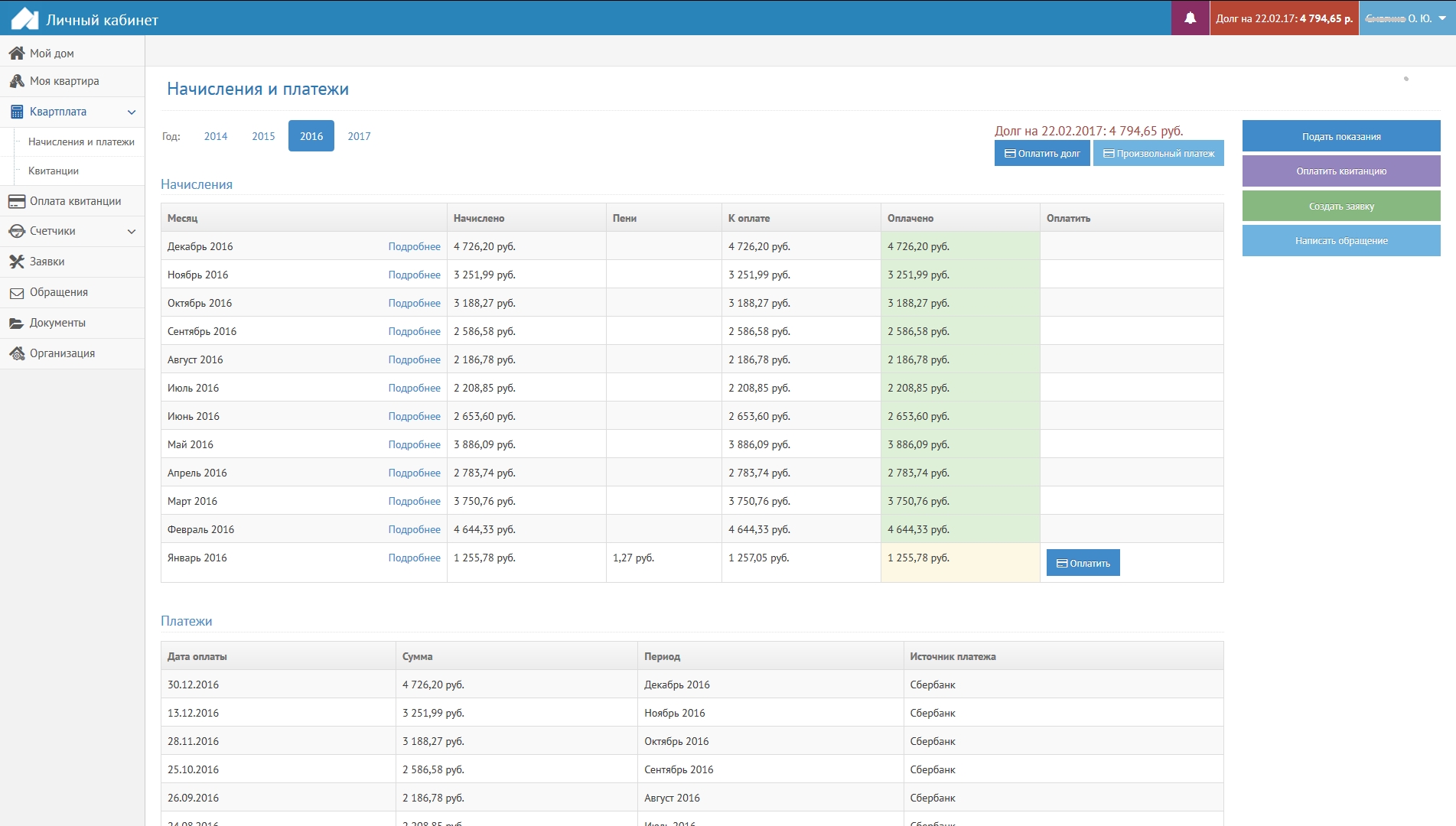1456x826 pixels.
Task: Click Произвольный платеж button
Action: coord(1158,154)
